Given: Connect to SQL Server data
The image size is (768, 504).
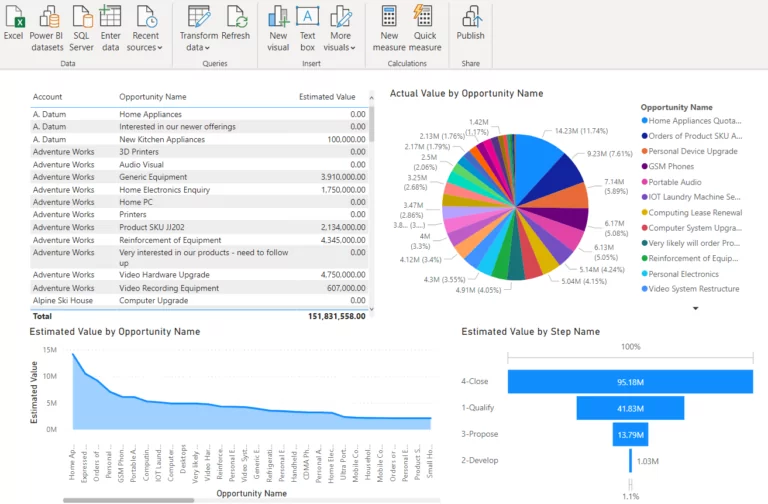Looking at the screenshot, I should pyautogui.click(x=81, y=28).
